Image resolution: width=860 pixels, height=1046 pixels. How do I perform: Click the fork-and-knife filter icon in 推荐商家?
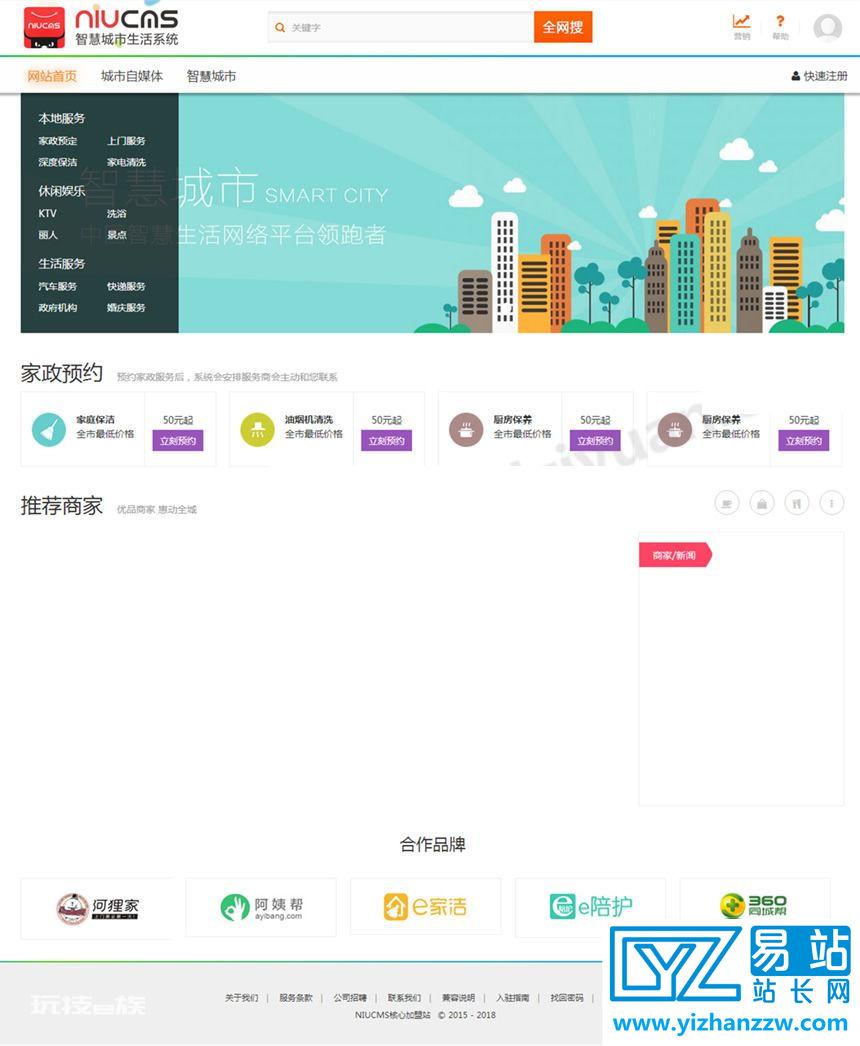[797, 503]
